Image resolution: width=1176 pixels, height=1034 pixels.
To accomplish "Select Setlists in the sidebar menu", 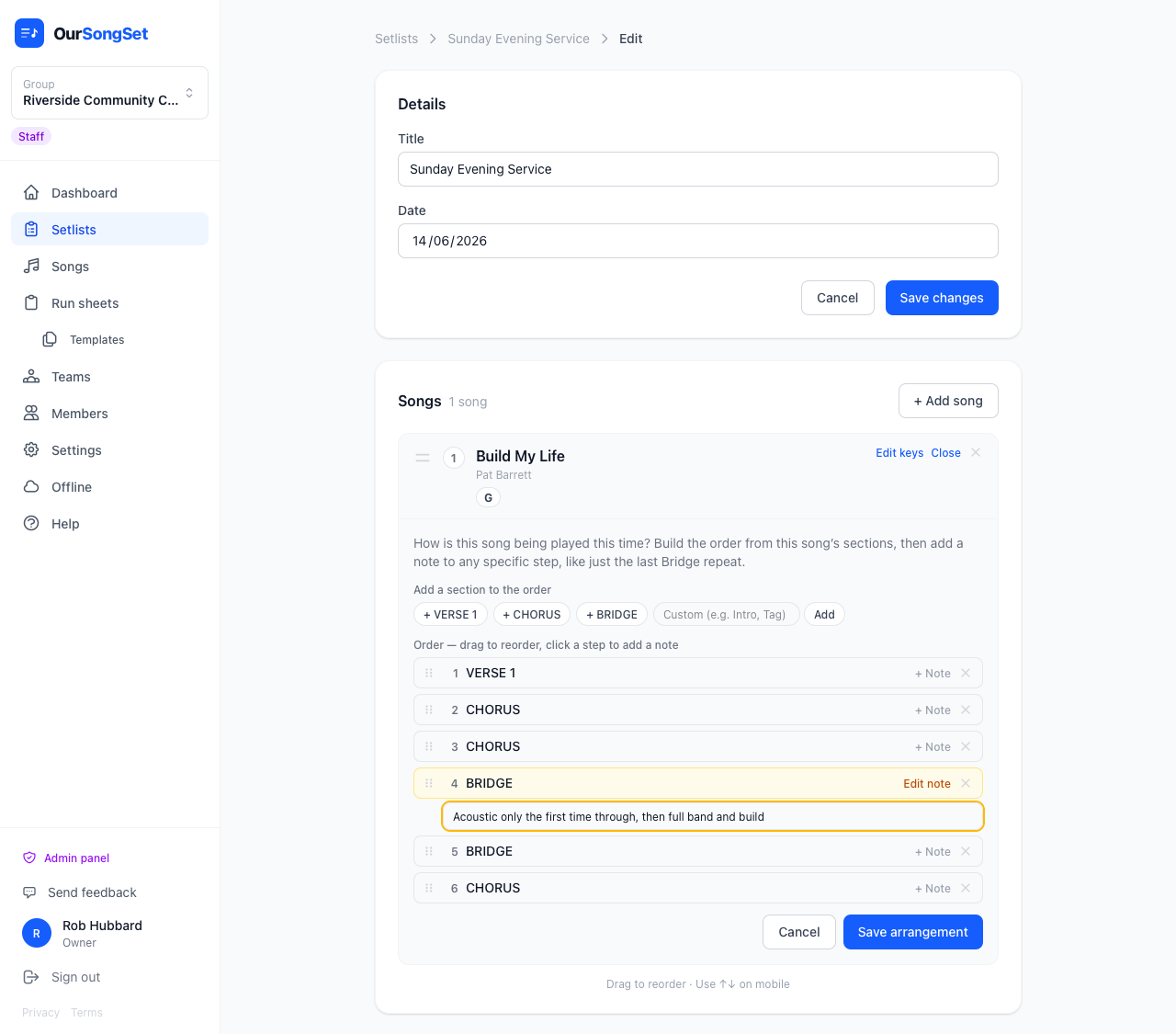I will click(x=109, y=230).
